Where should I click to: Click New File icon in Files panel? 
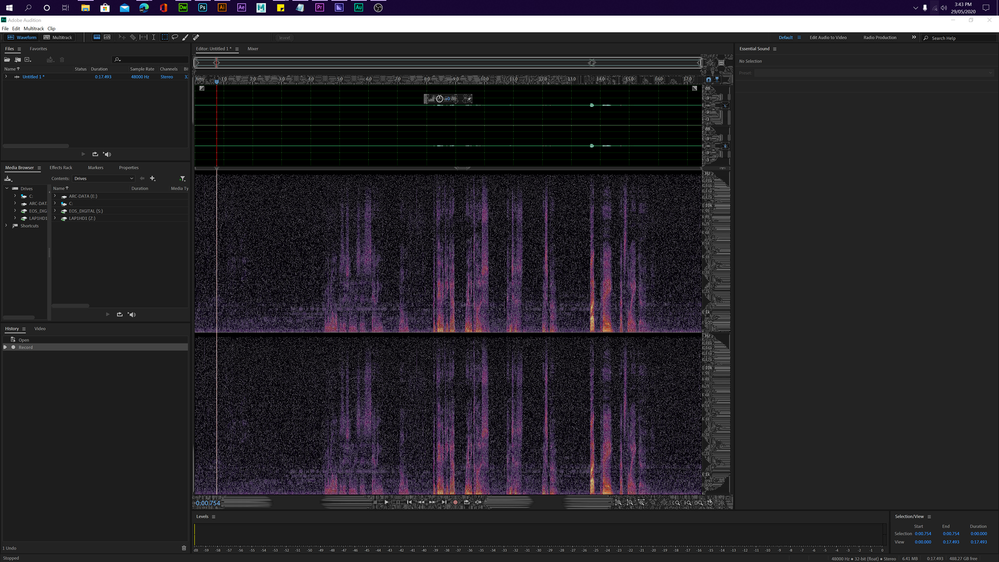coord(27,60)
